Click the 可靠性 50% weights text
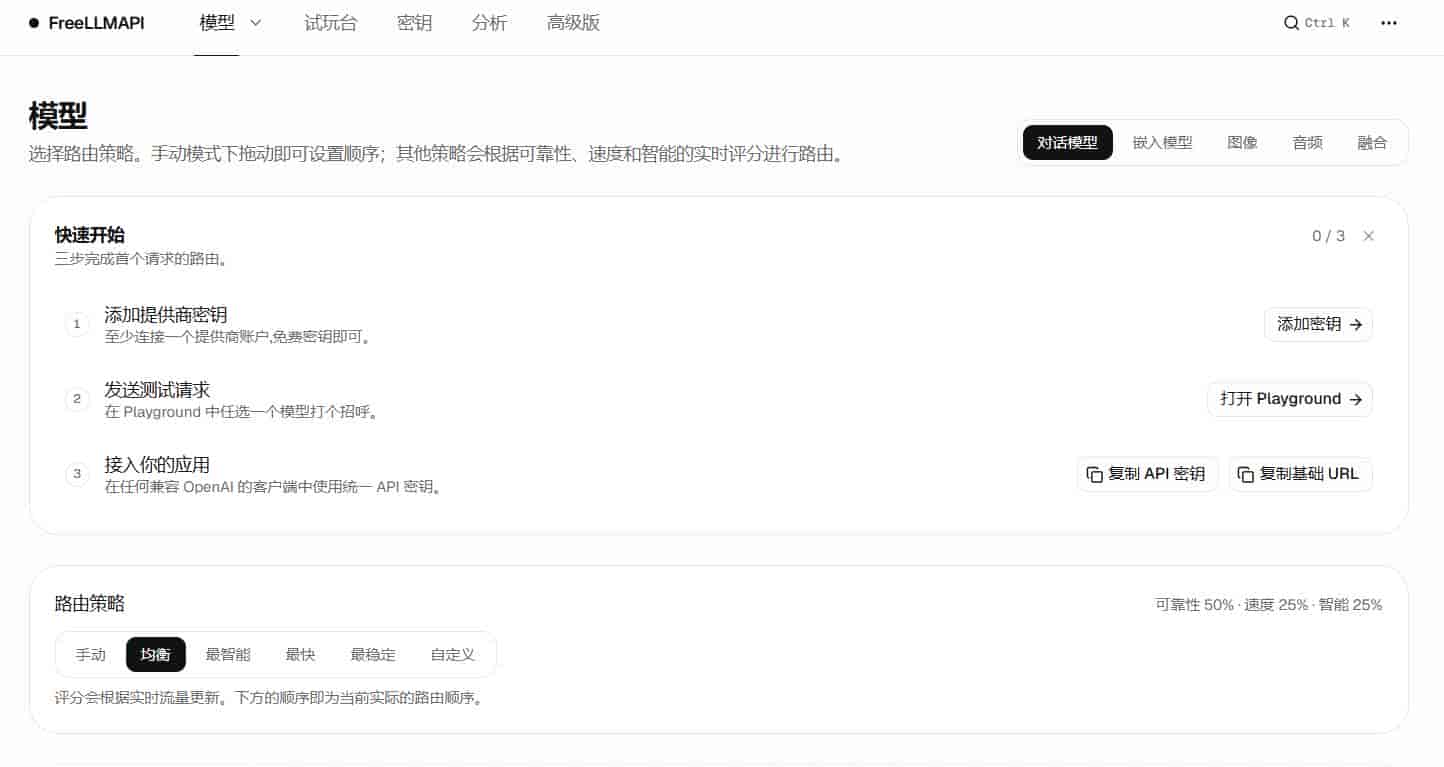The width and height of the screenshot is (1444, 767). (x=1269, y=605)
